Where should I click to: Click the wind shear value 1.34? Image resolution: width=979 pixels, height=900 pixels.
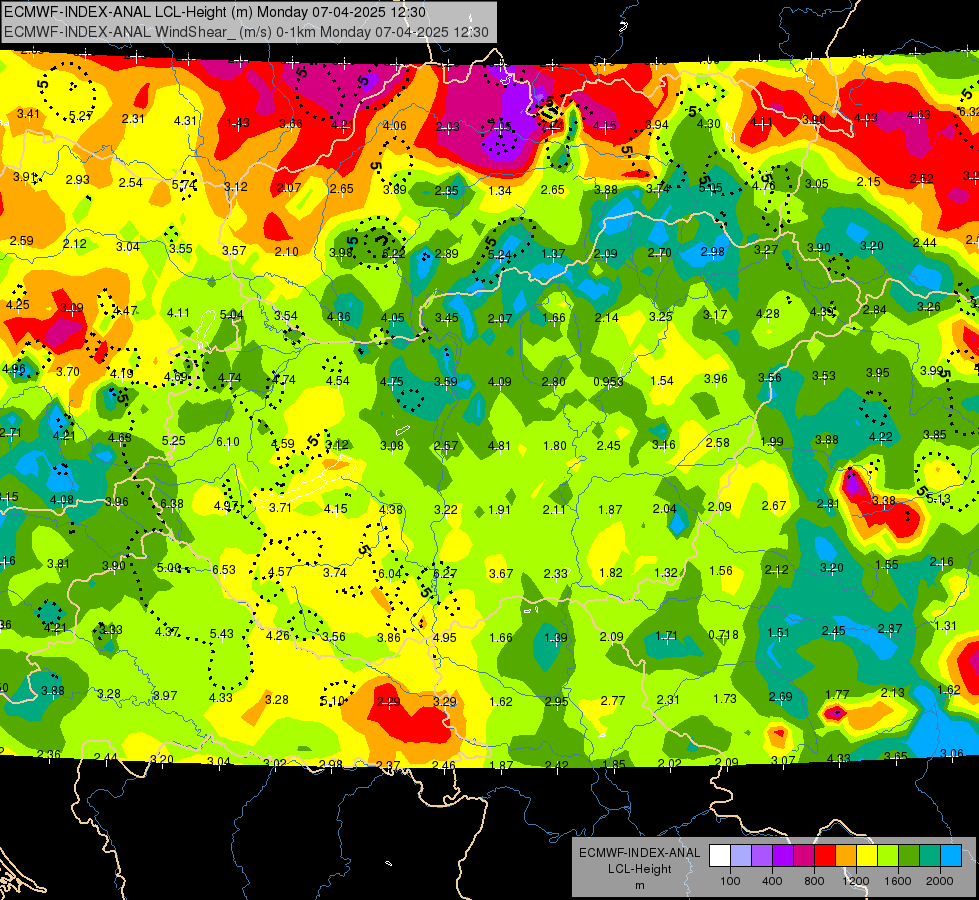coord(500,190)
